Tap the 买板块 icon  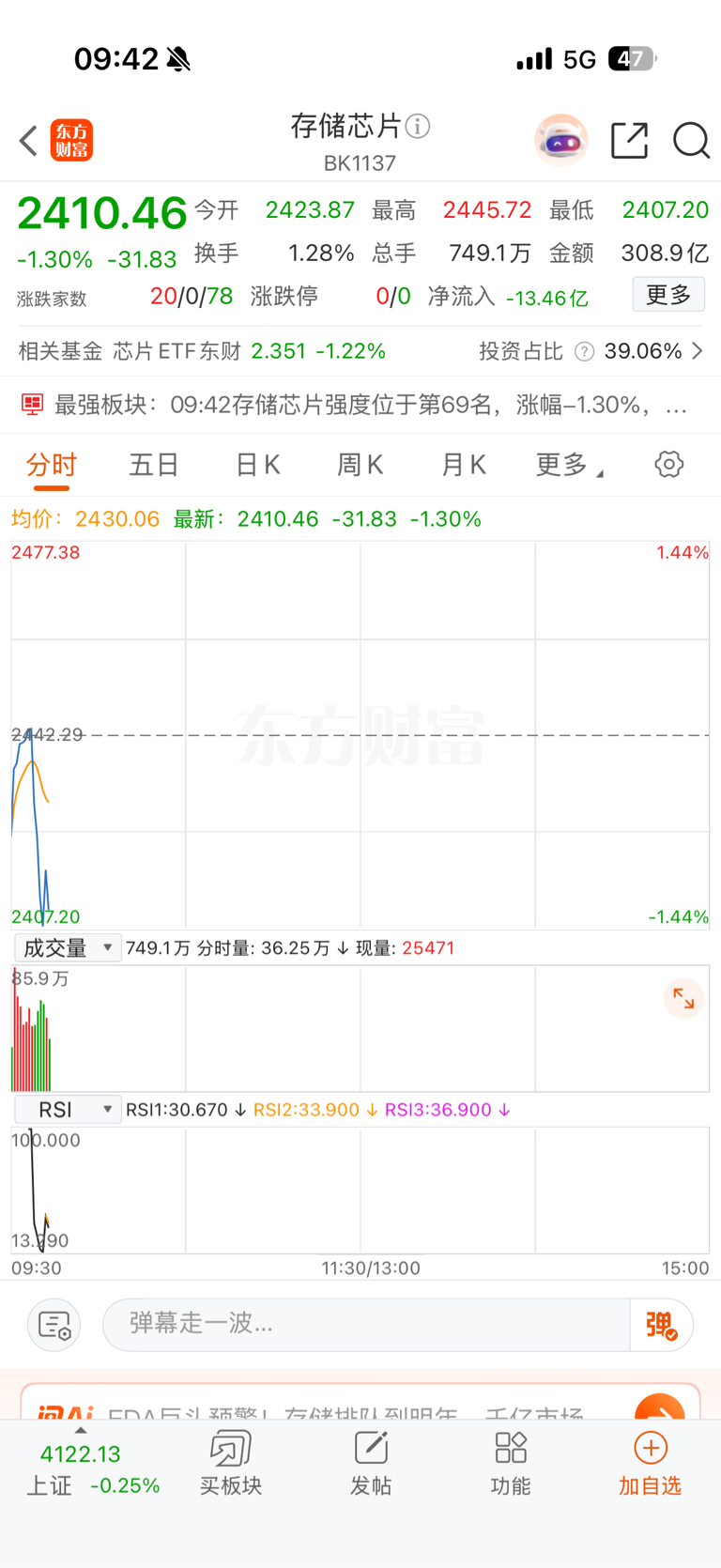[x=230, y=1449]
